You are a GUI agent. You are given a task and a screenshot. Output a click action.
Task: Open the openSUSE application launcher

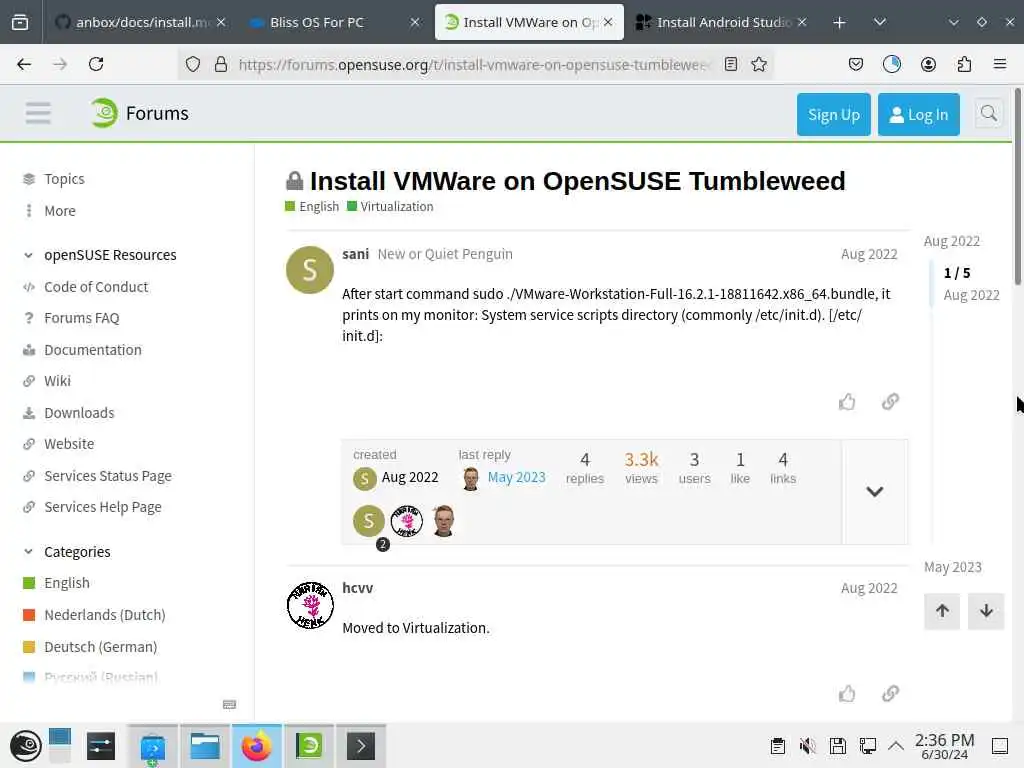click(26, 746)
